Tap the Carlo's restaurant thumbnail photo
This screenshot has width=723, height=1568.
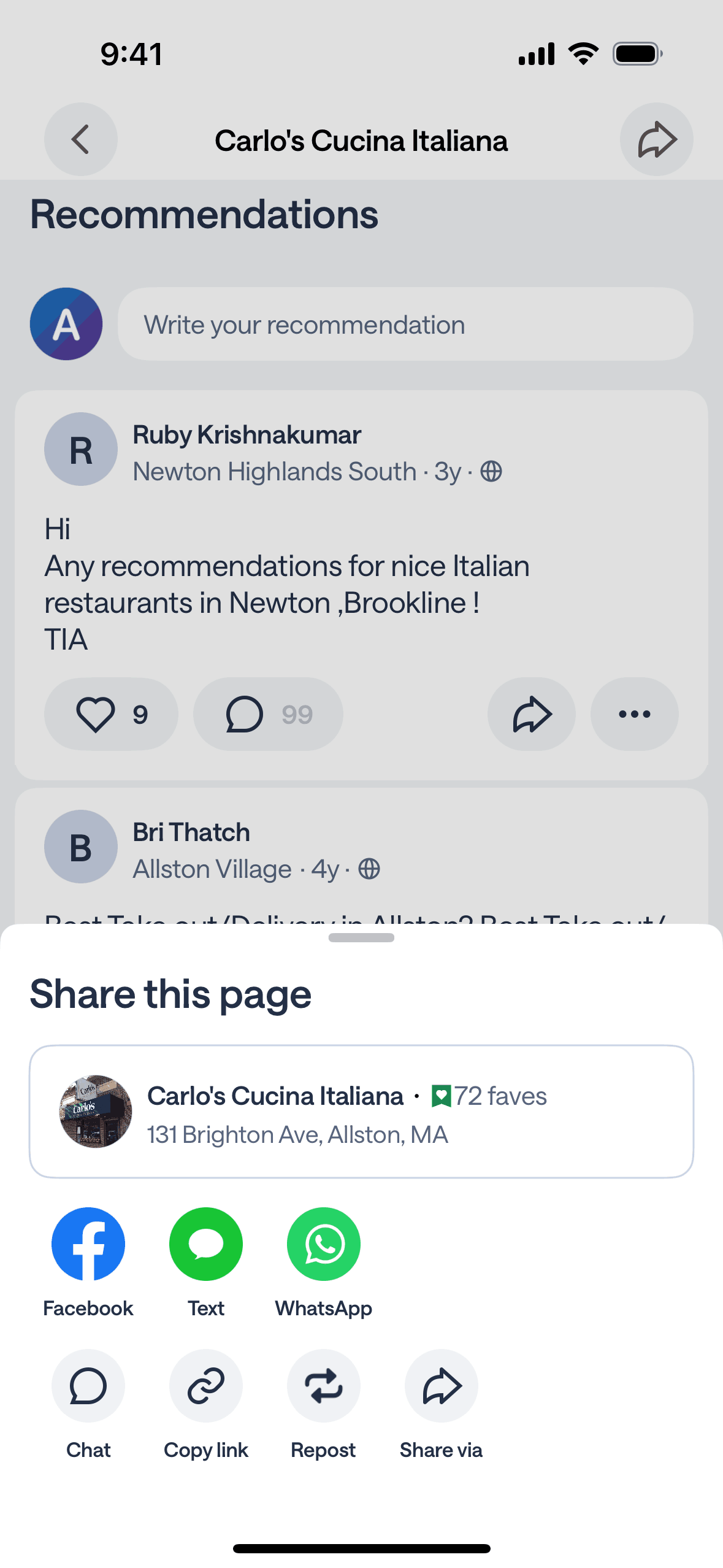(x=96, y=1111)
